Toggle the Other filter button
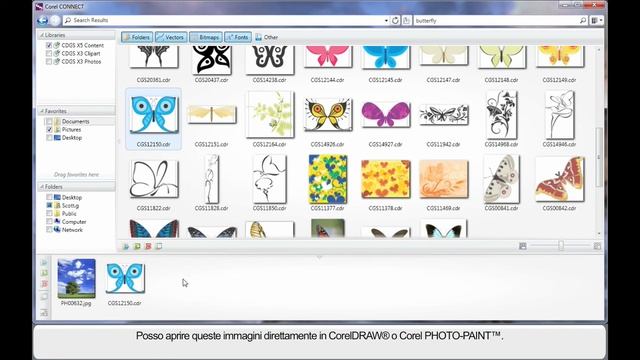640x360 pixels. (x=267, y=37)
